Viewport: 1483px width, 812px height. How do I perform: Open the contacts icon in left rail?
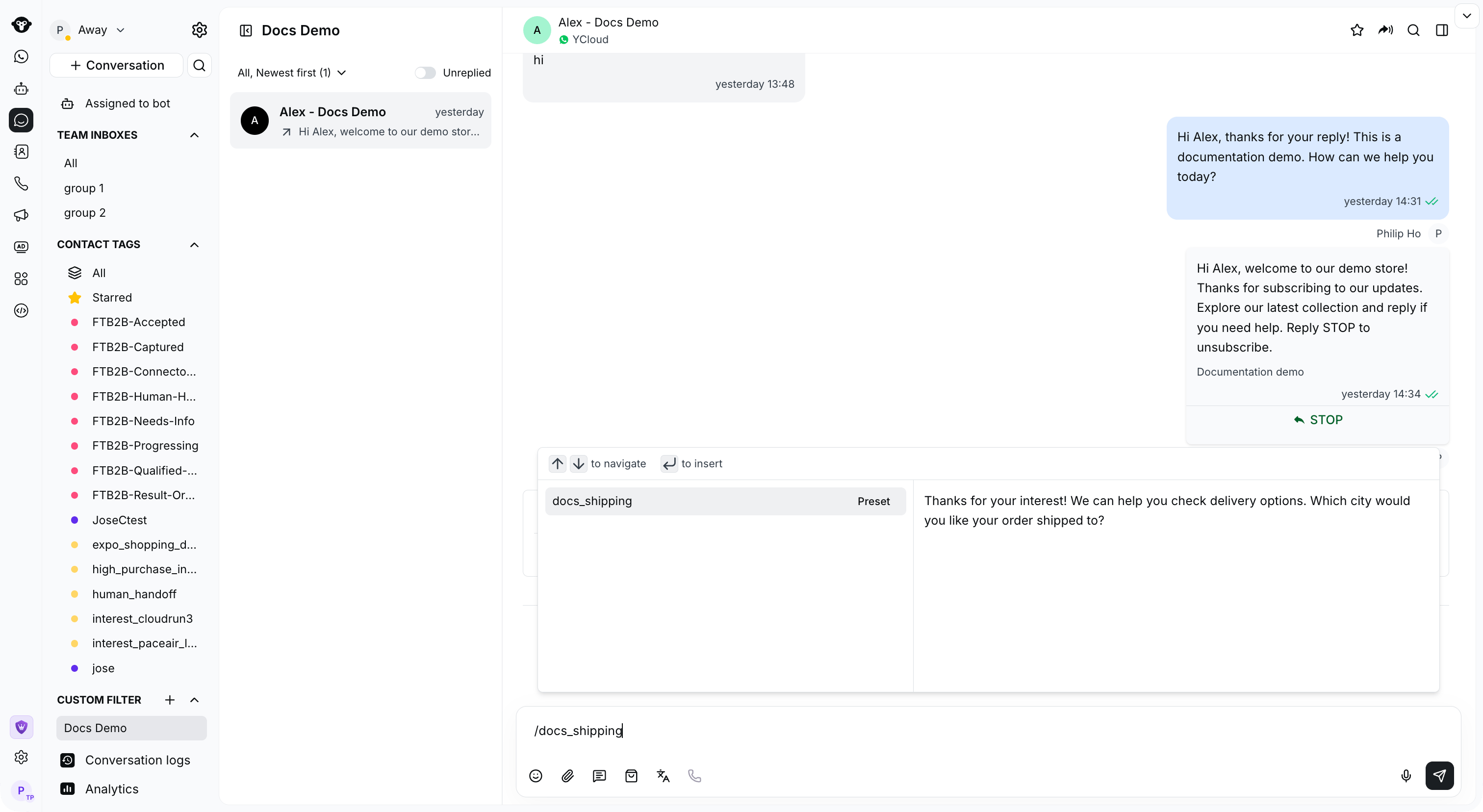coord(21,152)
